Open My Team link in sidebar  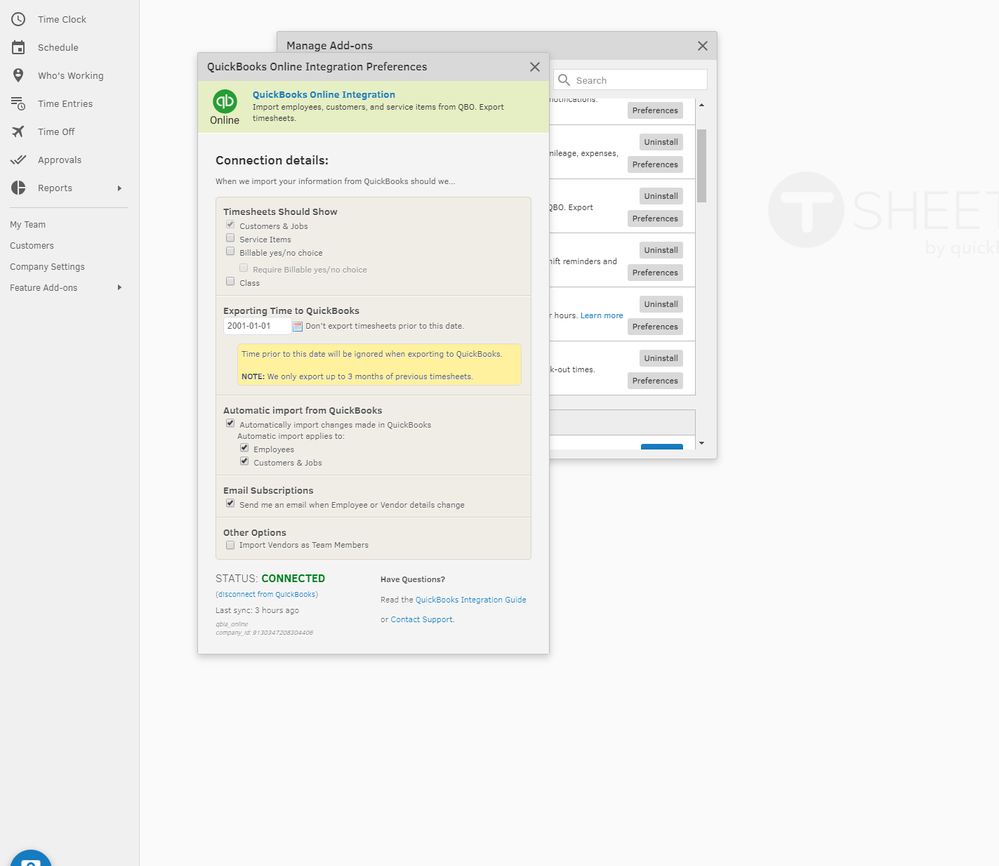27,224
